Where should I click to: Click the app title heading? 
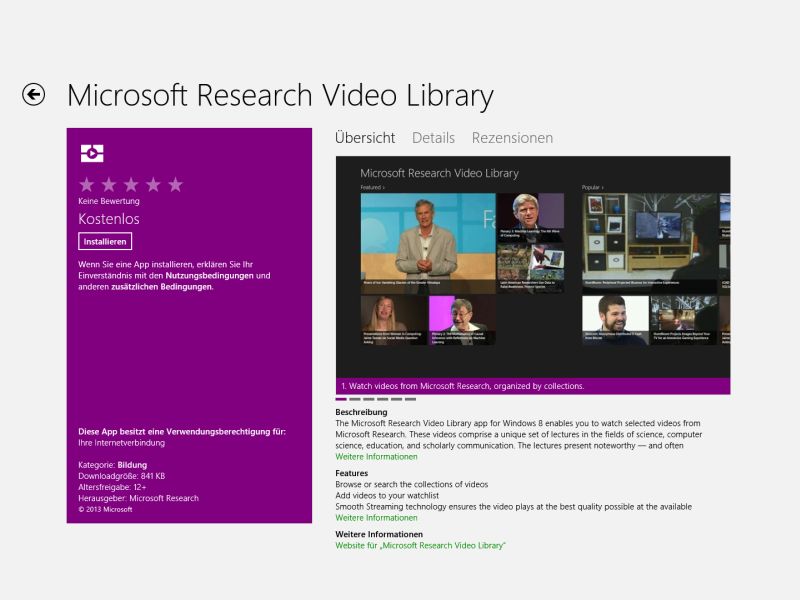pos(280,96)
